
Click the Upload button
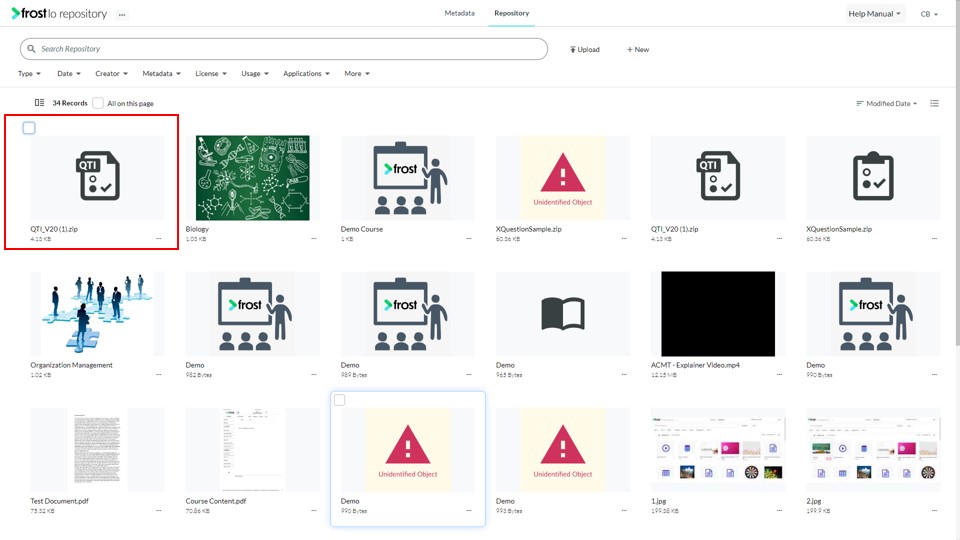[x=585, y=50]
